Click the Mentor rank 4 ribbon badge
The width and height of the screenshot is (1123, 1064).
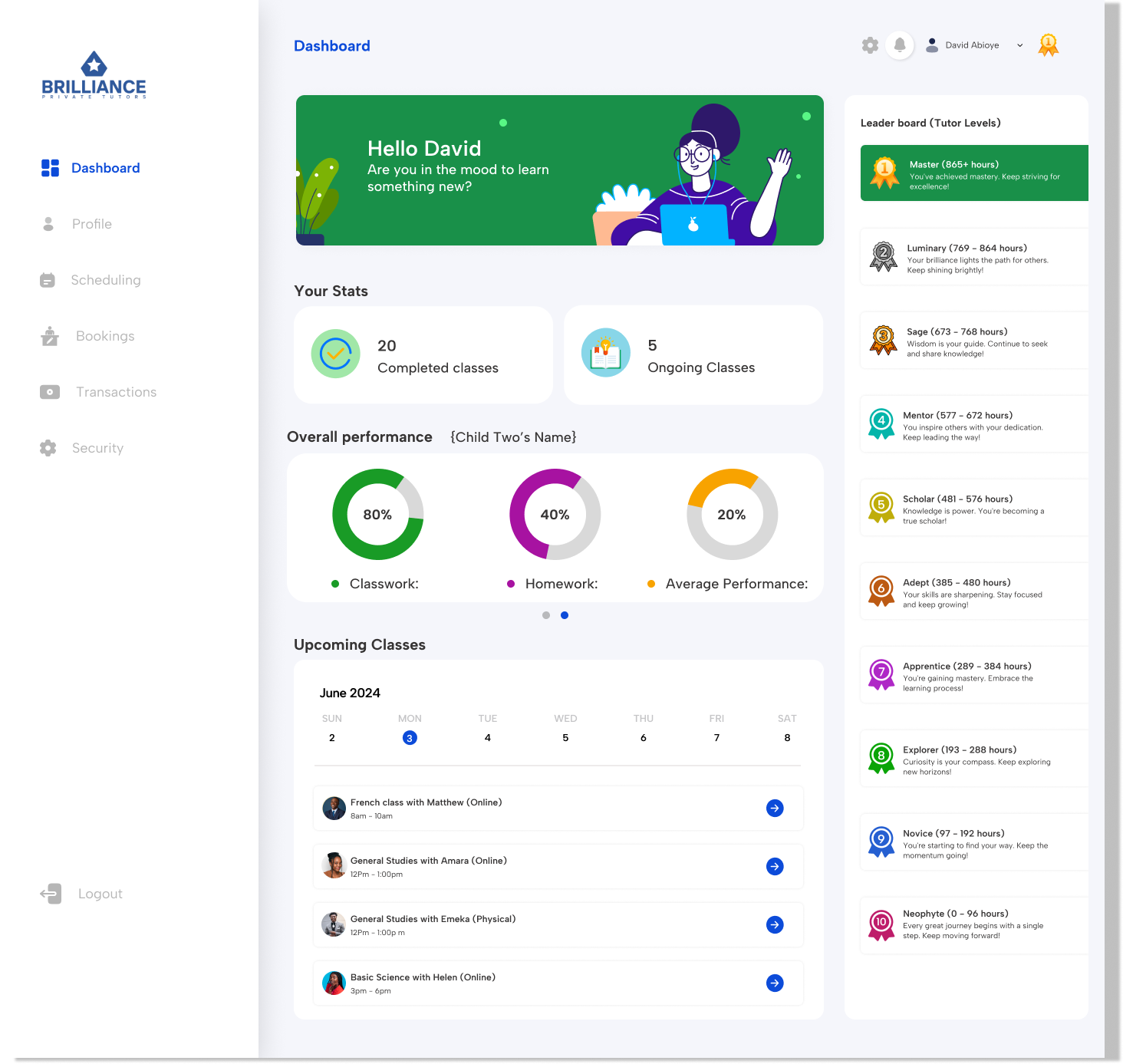tap(881, 423)
